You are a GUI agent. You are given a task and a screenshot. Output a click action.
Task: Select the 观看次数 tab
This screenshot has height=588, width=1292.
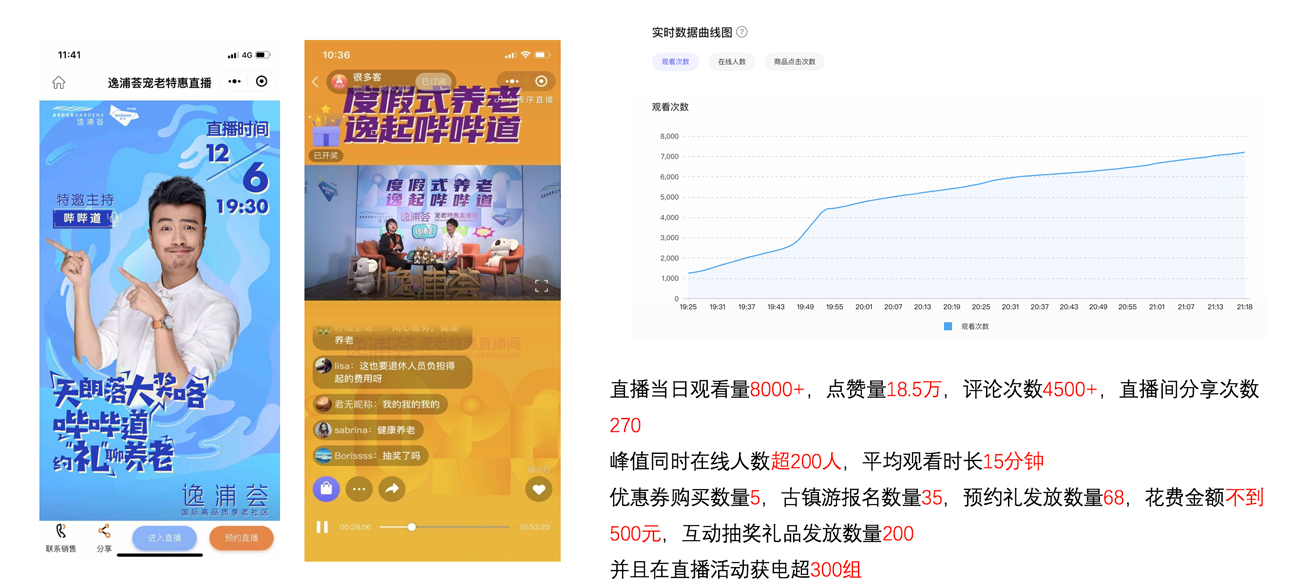pos(675,62)
